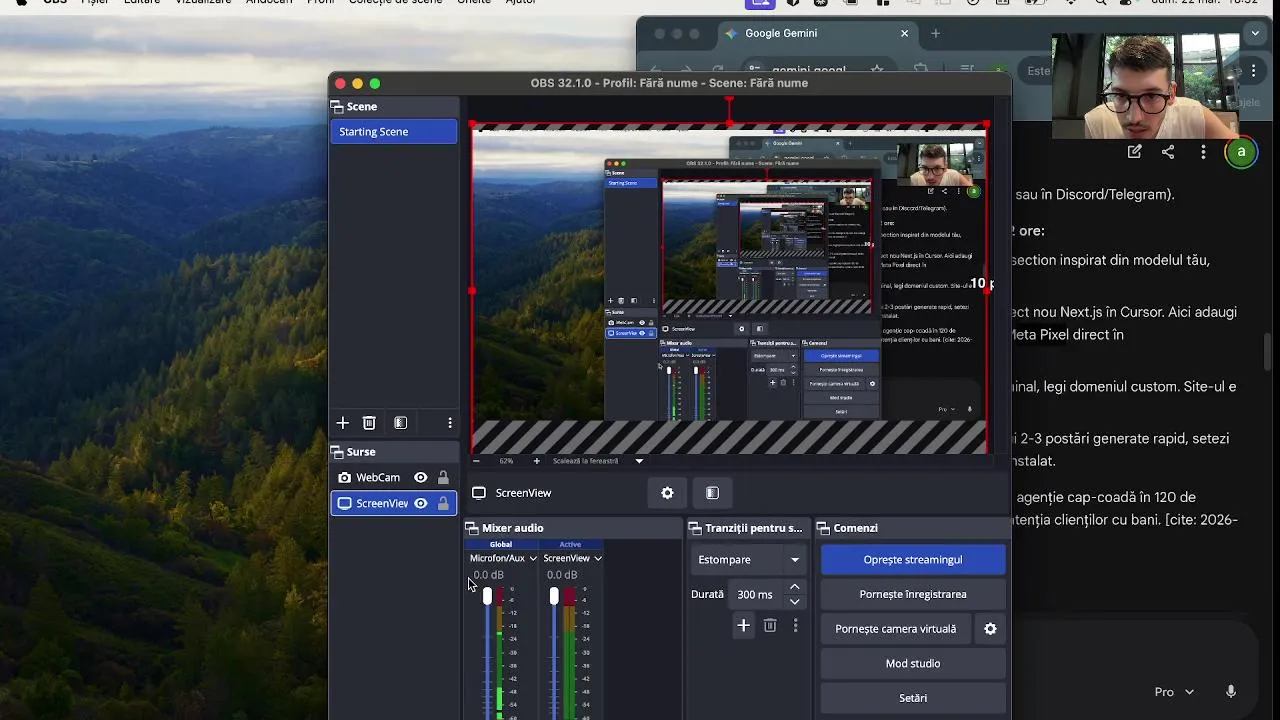The image size is (1280, 720).
Task: Click 'Oprește streamingul' button
Action: coord(913,560)
